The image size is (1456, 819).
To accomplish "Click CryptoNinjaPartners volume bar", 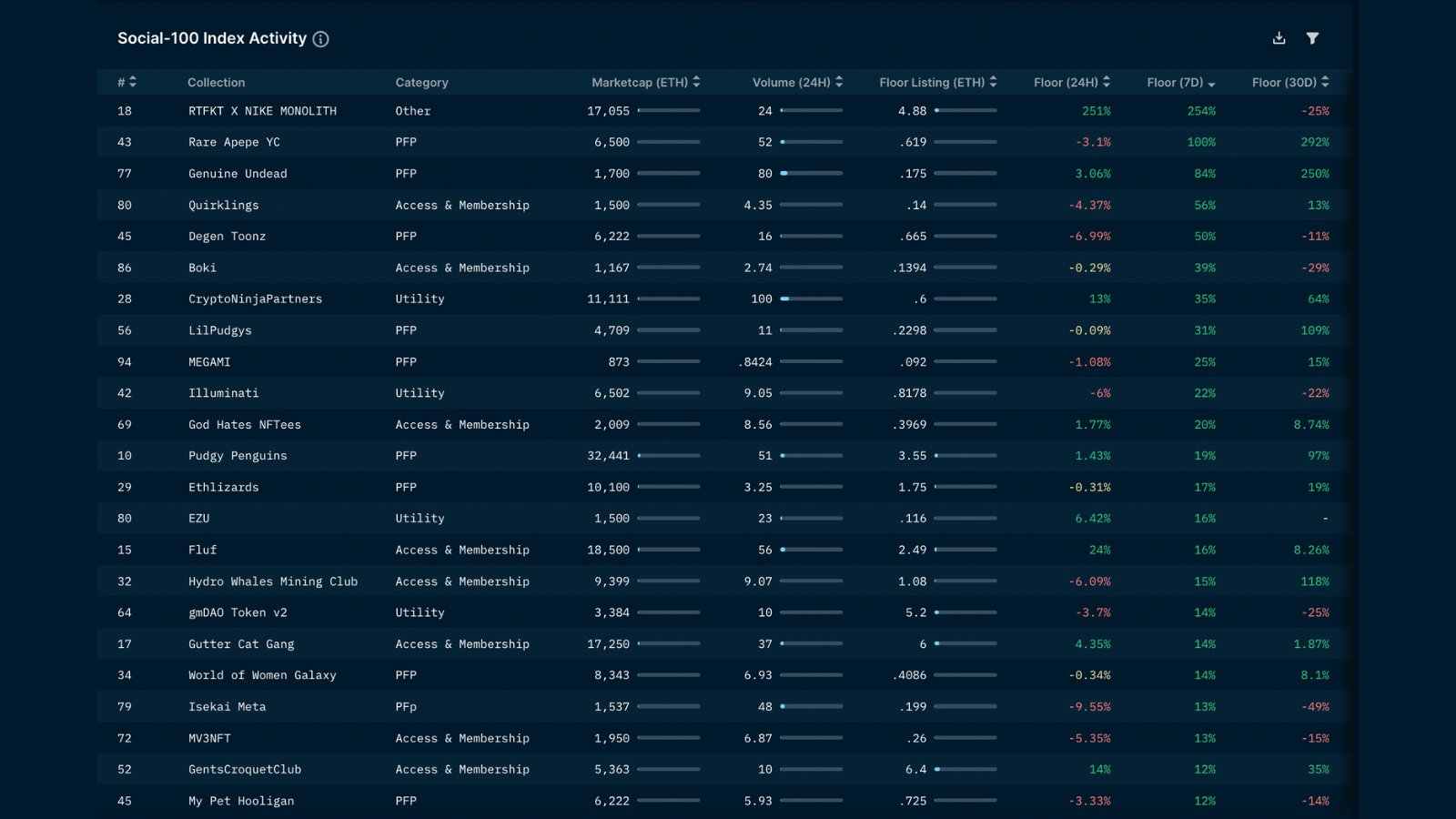I will (811, 298).
